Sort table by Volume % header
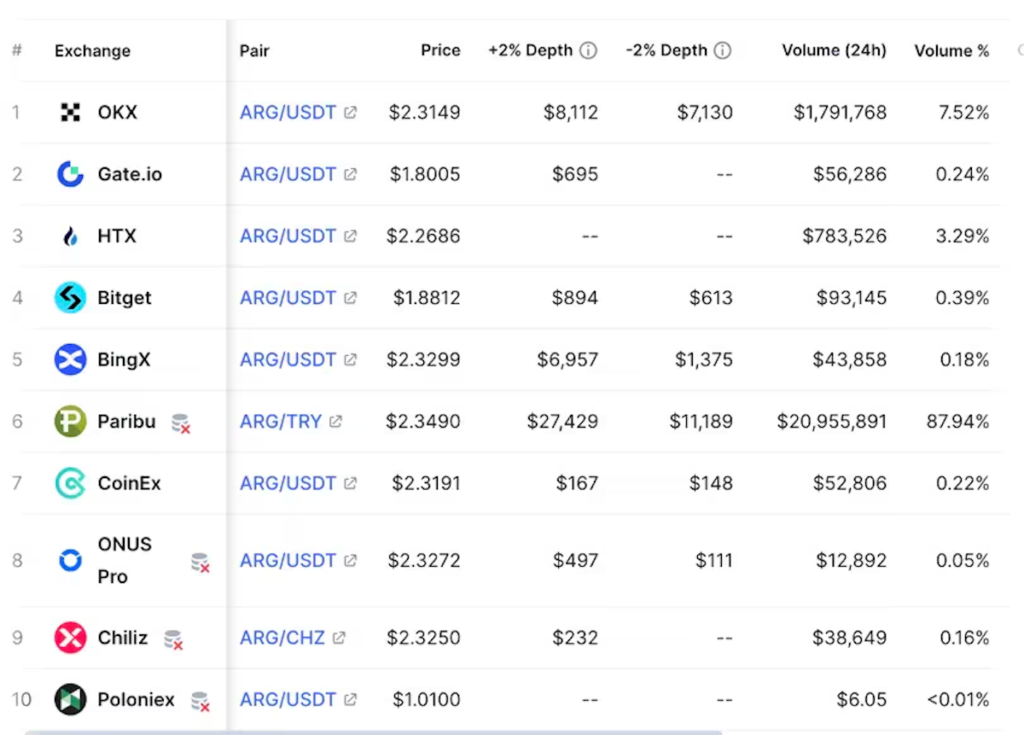1024x735 pixels. (952, 50)
